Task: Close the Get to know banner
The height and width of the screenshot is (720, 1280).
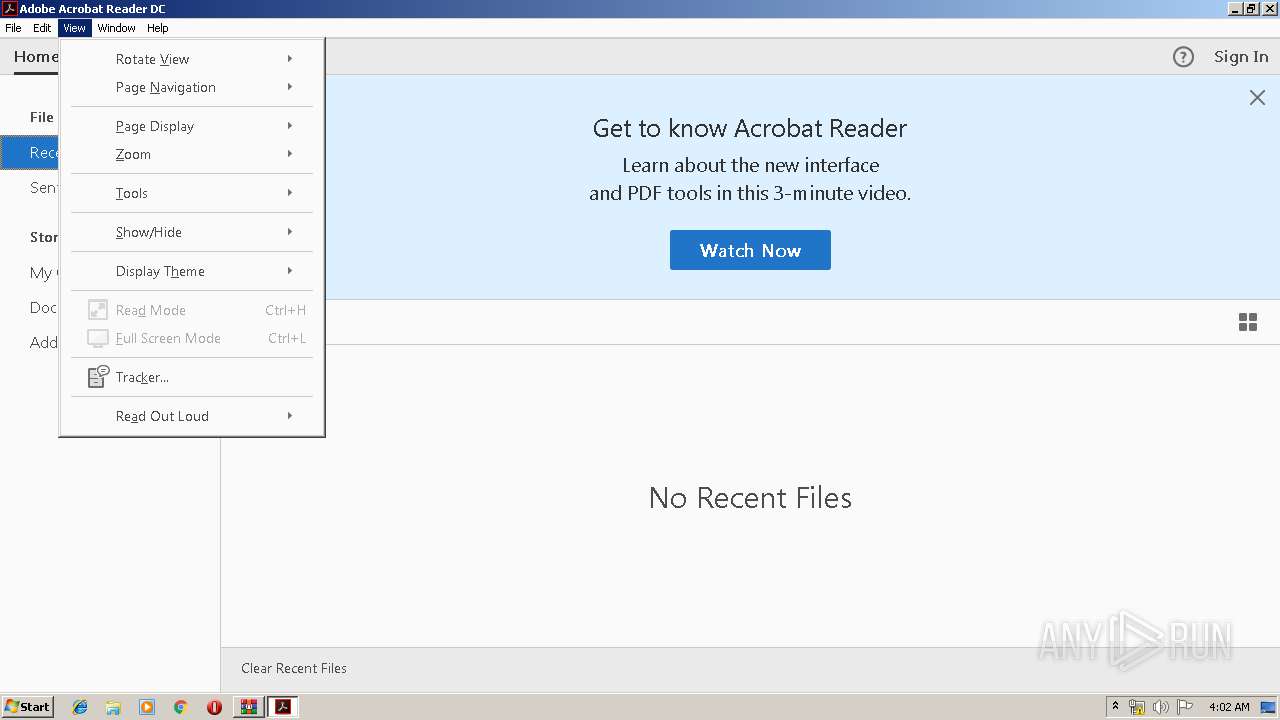Action: click(x=1257, y=97)
